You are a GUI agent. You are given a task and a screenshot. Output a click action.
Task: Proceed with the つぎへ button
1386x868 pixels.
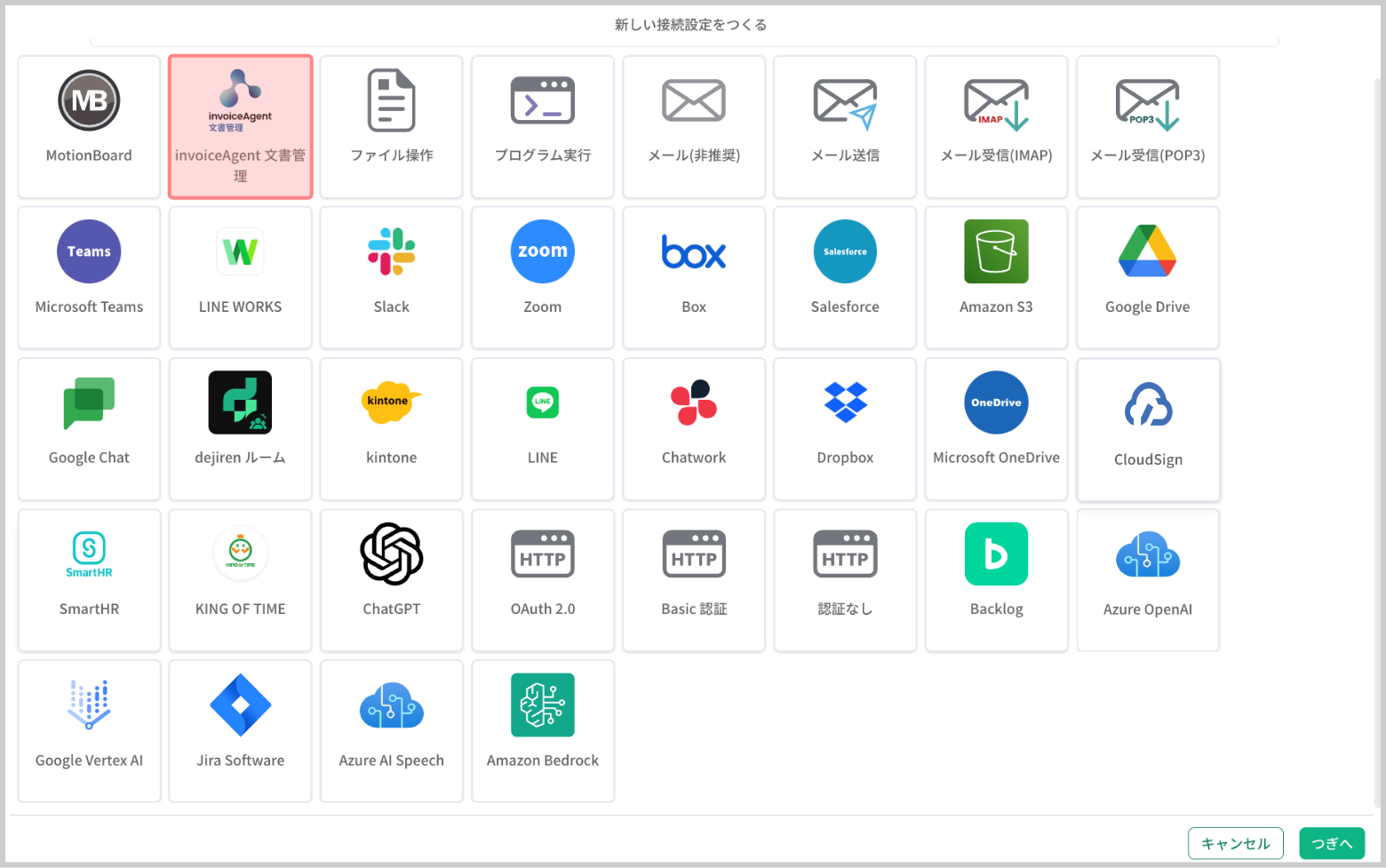point(1331,843)
